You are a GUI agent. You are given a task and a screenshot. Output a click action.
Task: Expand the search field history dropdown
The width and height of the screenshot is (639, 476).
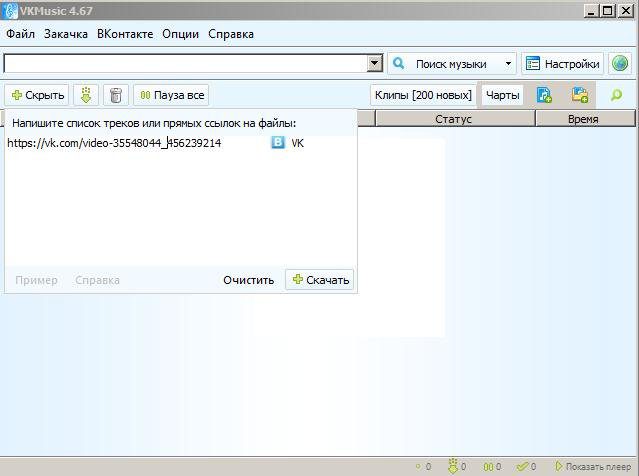pos(375,64)
